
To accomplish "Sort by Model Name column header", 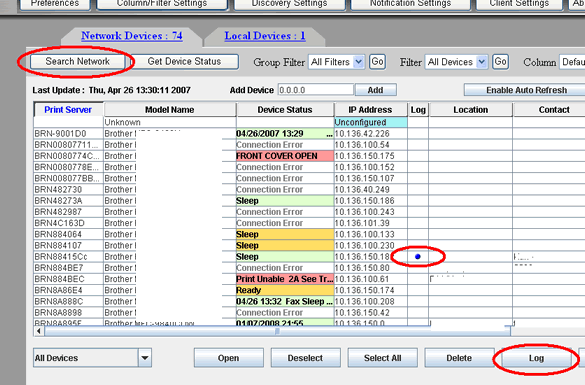I will pyautogui.click(x=170, y=110).
